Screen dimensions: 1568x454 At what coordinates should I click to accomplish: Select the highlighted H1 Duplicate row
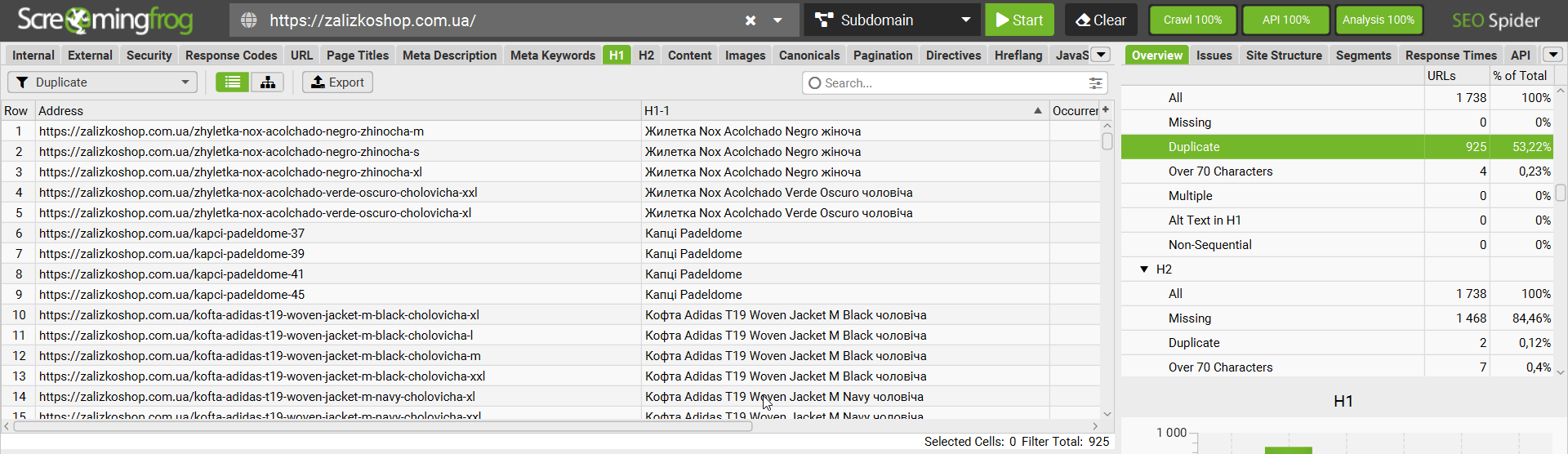[x=1337, y=147]
